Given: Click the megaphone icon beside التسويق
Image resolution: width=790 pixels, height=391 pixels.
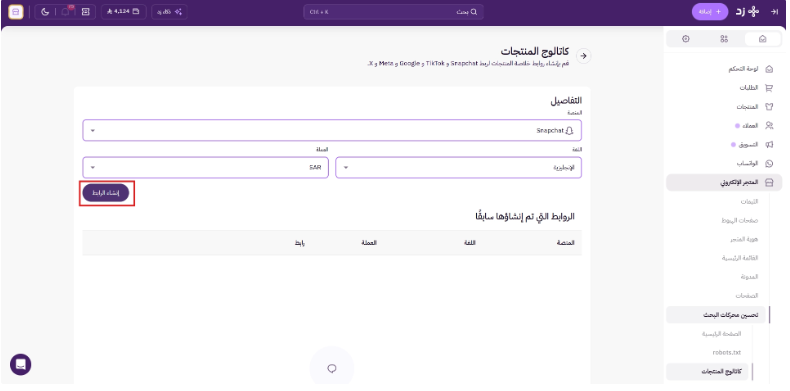Looking at the screenshot, I should tap(769, 145).
